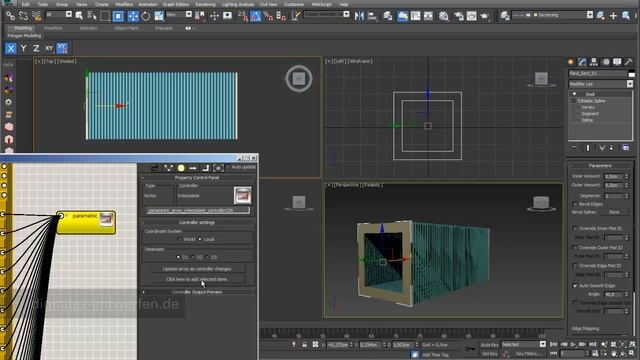Viewport: 640px width, 360px height.
Task: Click the Render Production teapot icon
Action: coord(484,16)
